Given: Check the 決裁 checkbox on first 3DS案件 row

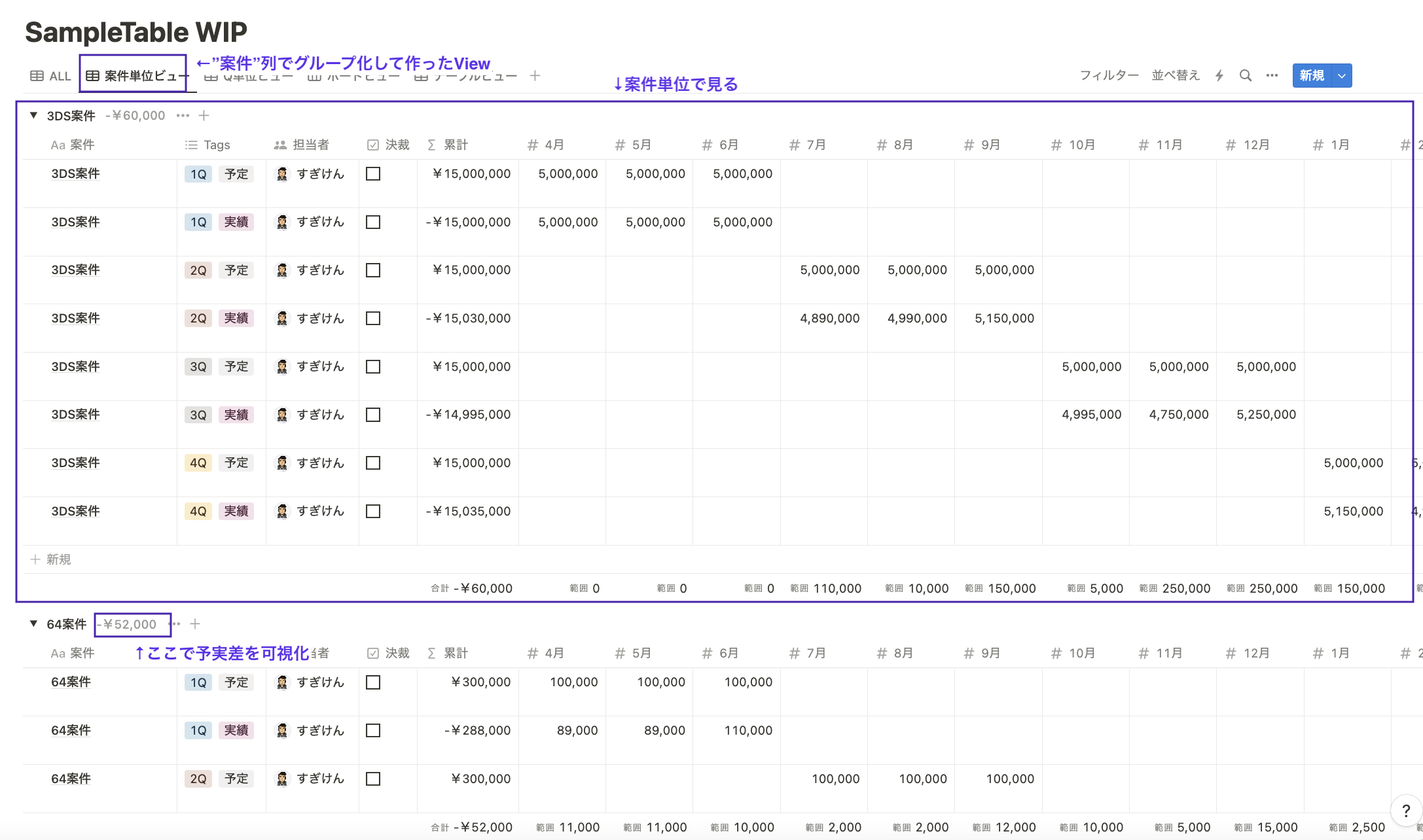Looking at the screenshot, I should coord(373,173).
